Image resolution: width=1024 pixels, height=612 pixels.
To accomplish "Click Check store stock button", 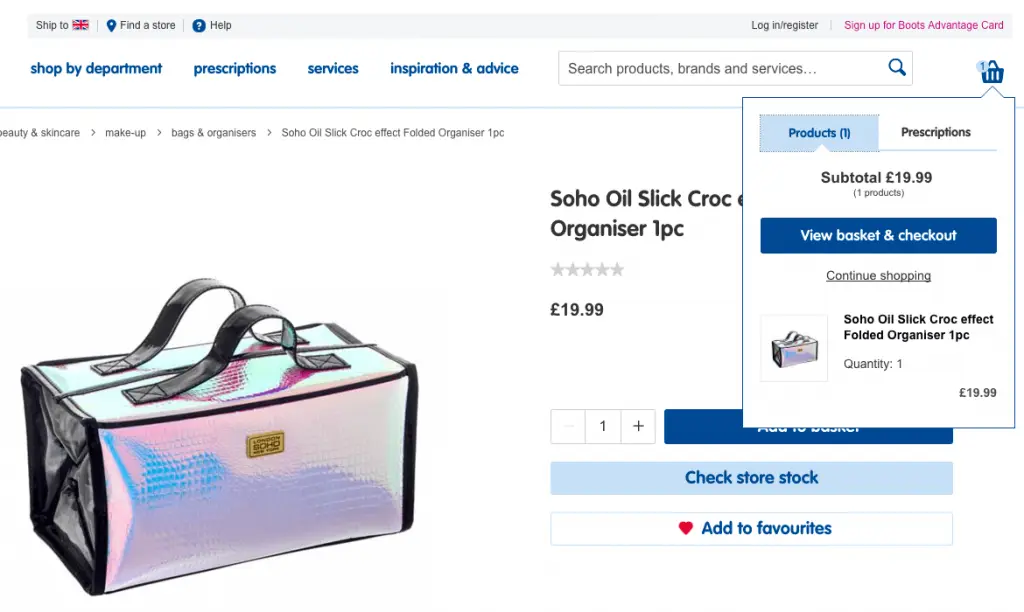I will tap(751, 478).
